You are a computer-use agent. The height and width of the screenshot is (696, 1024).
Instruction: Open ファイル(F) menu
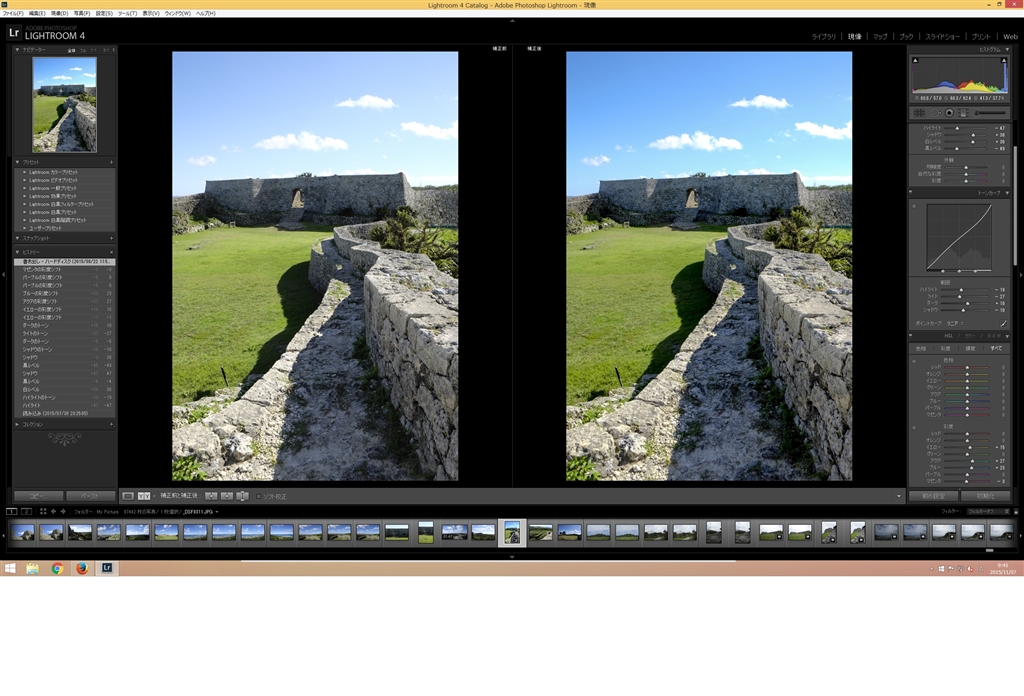pos(13,13)
